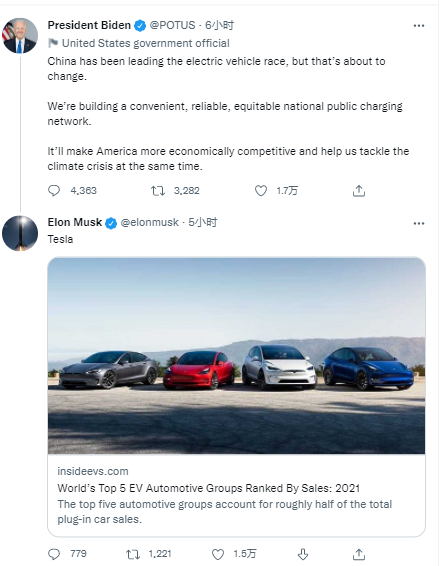Retweet President Biden's EV tweet
This screenshot has height=566, width=444.
[158, 191]
